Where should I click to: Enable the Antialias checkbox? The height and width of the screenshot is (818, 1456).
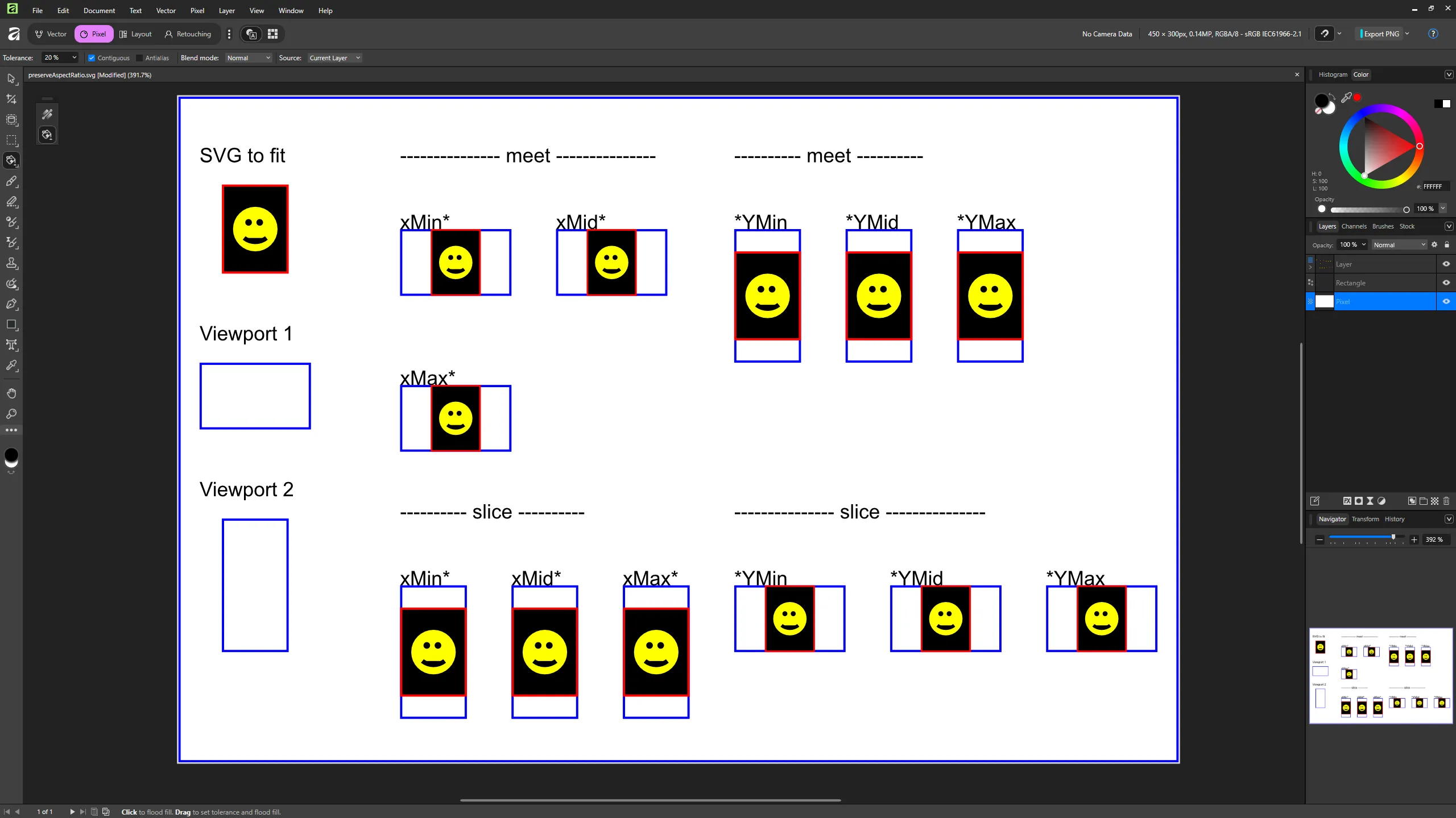pos(139,58)
